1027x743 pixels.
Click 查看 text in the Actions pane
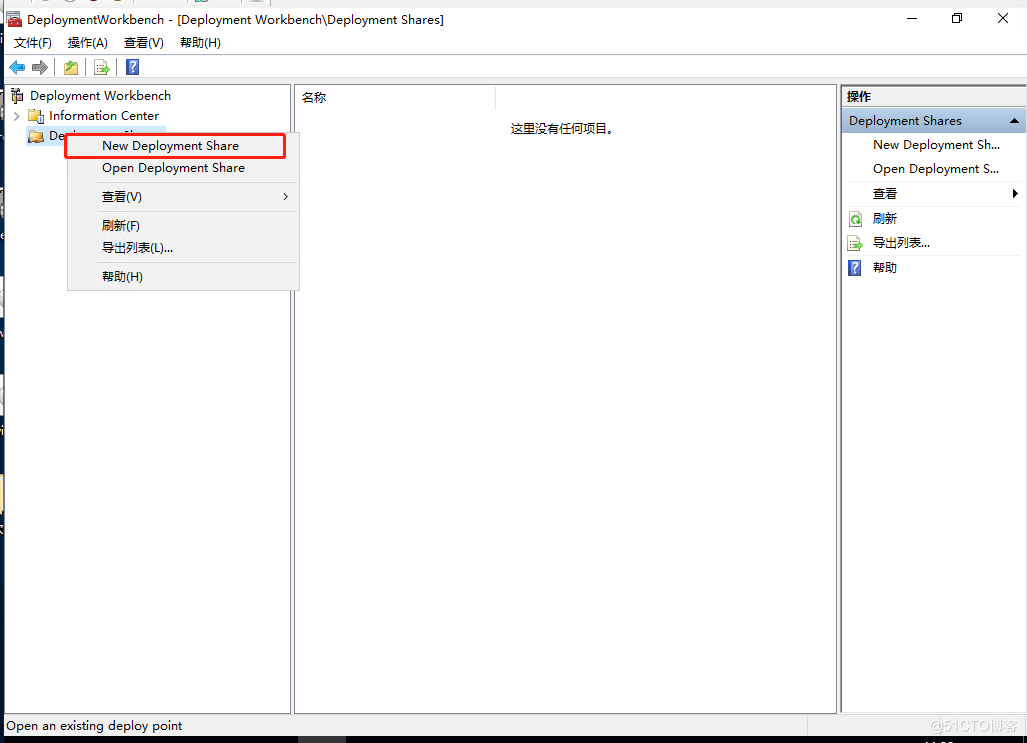pyautogui.click(x=884, y=193)
